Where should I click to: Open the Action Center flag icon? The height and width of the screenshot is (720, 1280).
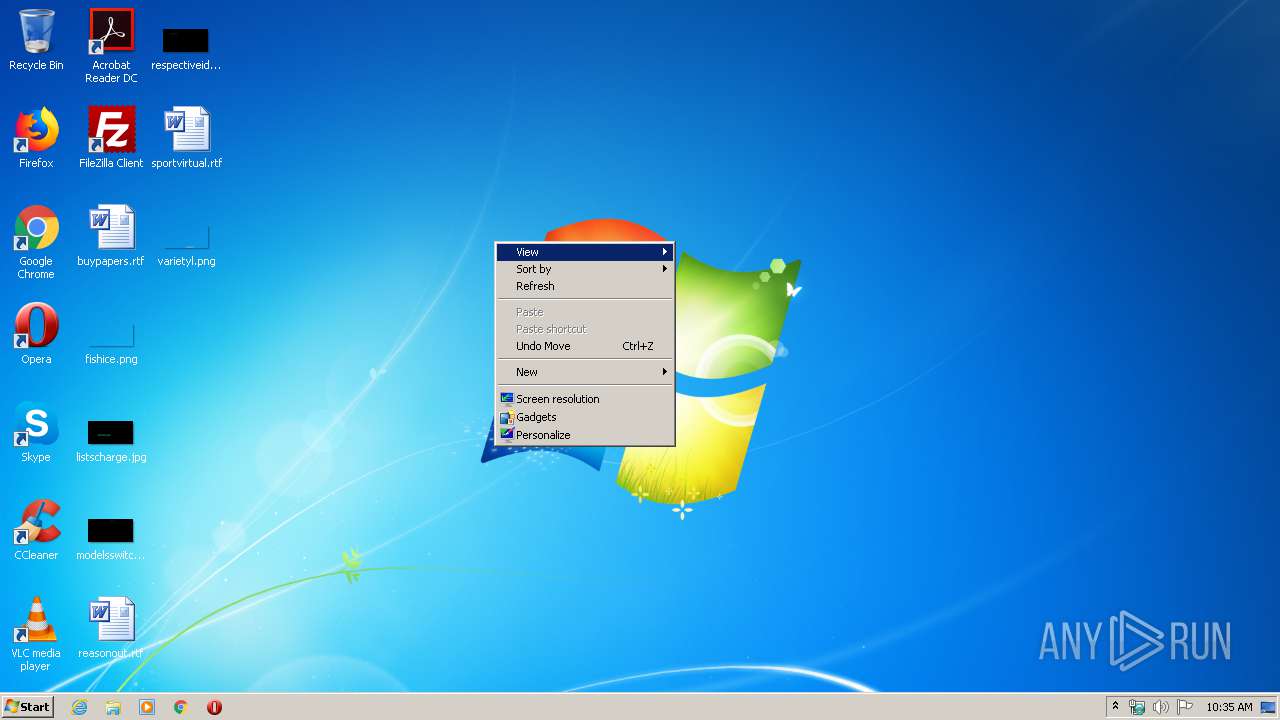click(x=1185, y=707)
